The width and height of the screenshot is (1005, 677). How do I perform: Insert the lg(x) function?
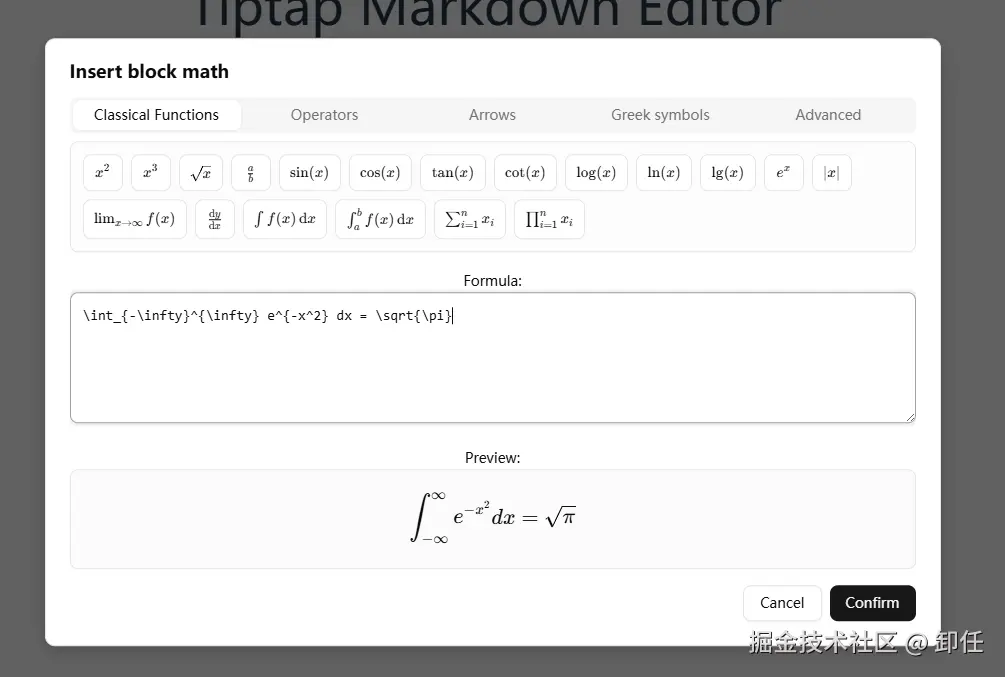click(727, 172)
